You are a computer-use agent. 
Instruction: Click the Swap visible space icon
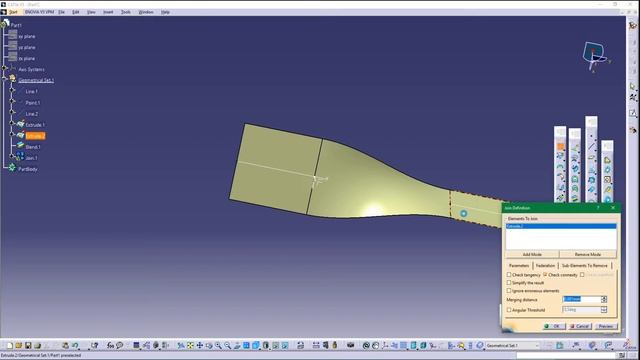point(285,346)
